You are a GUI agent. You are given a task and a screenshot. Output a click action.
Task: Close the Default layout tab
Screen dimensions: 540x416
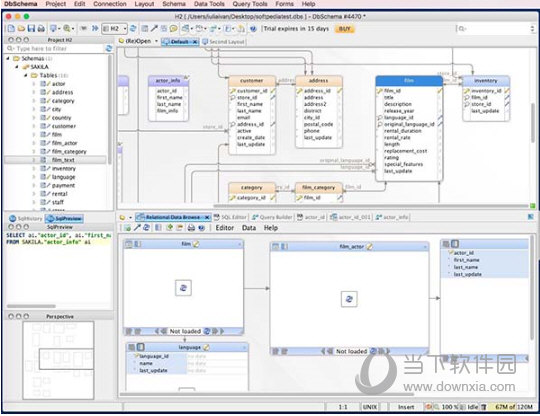pyautogui.click(x=195, y=42)
